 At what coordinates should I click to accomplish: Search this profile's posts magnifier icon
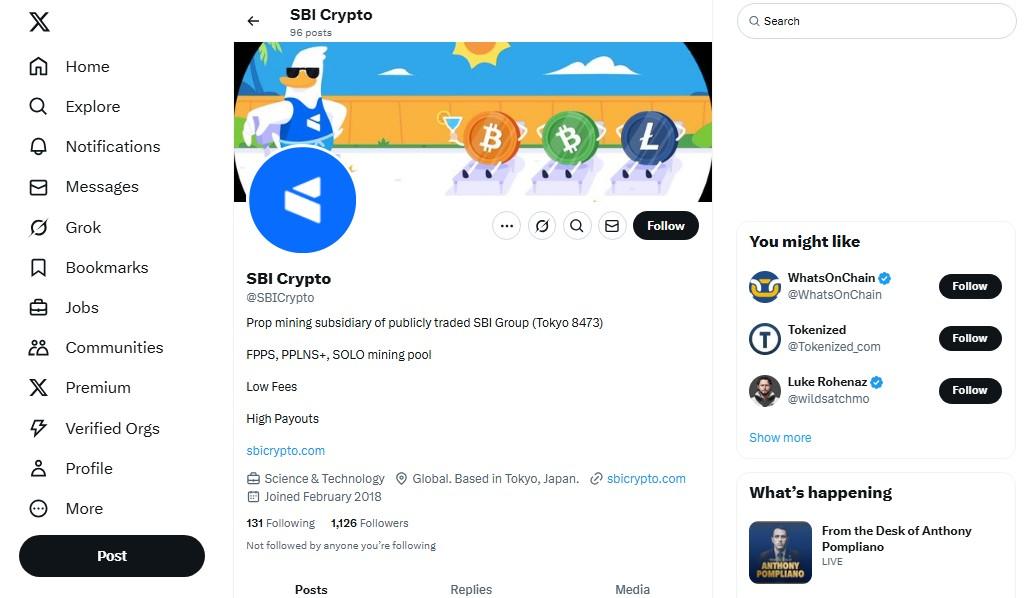pyautogui.click(x=577, y=226)
